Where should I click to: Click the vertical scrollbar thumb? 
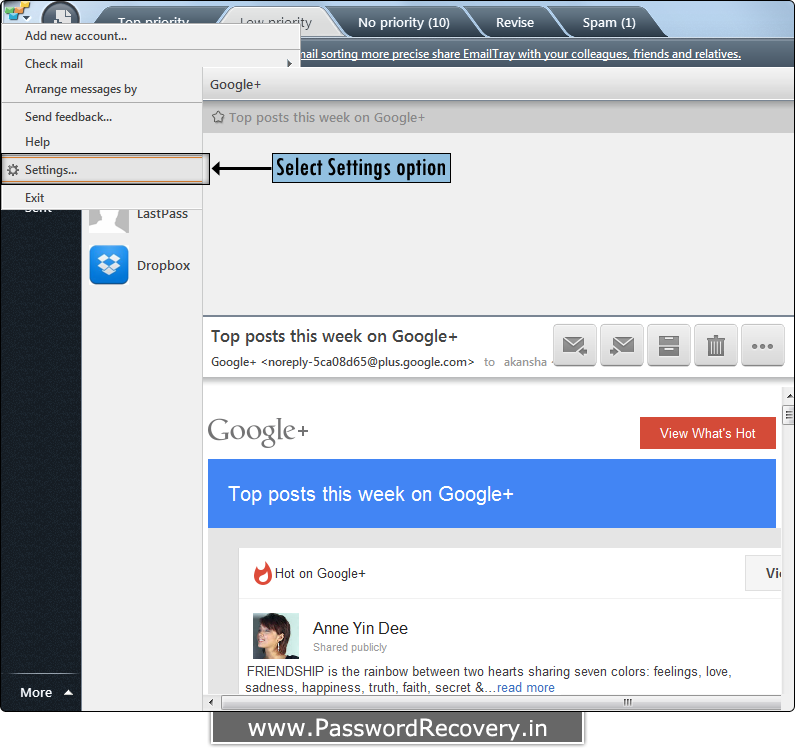(788, 414)
